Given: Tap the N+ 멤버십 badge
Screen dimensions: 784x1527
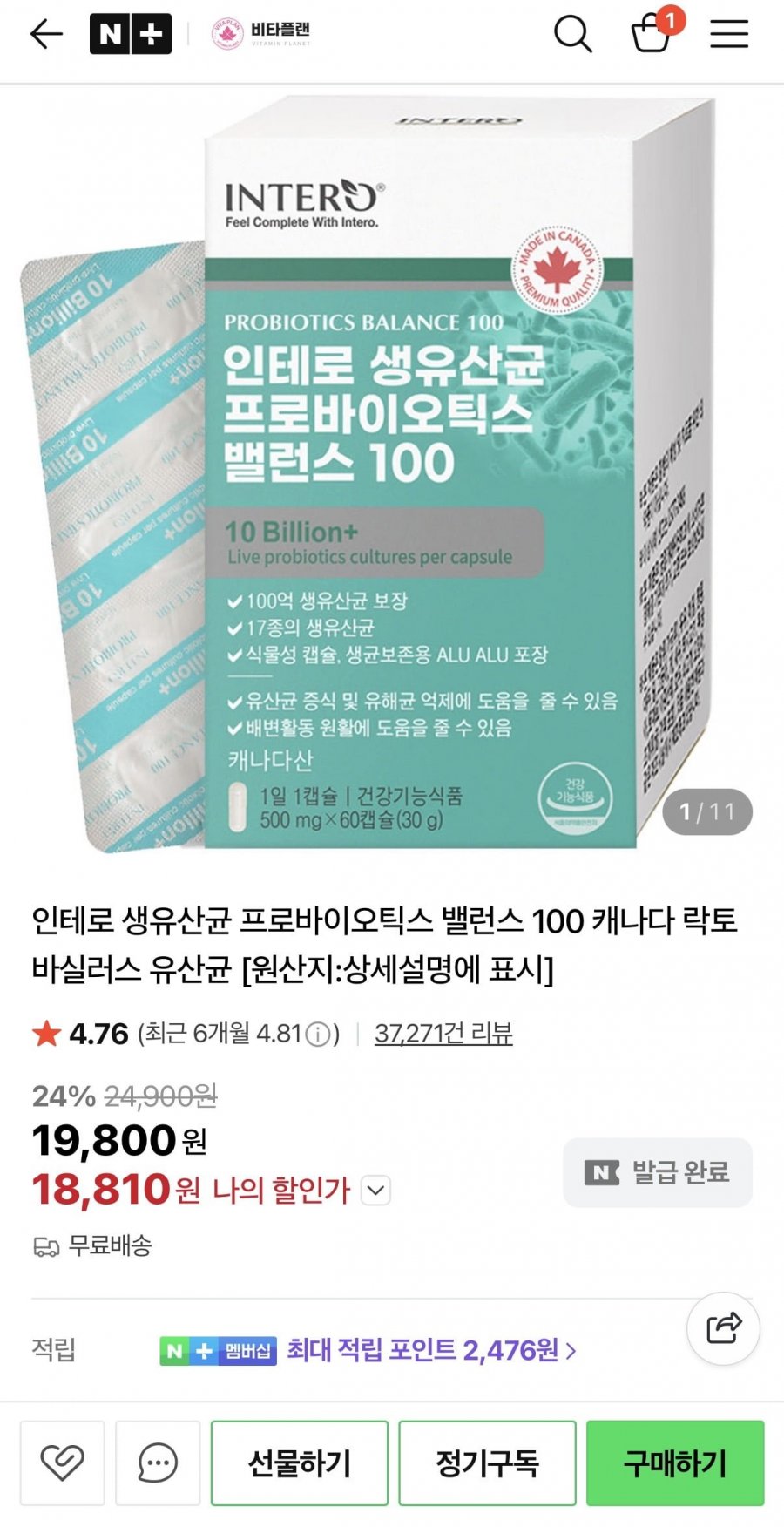Looking at the screenshot, I should [x=219, y=1351].
